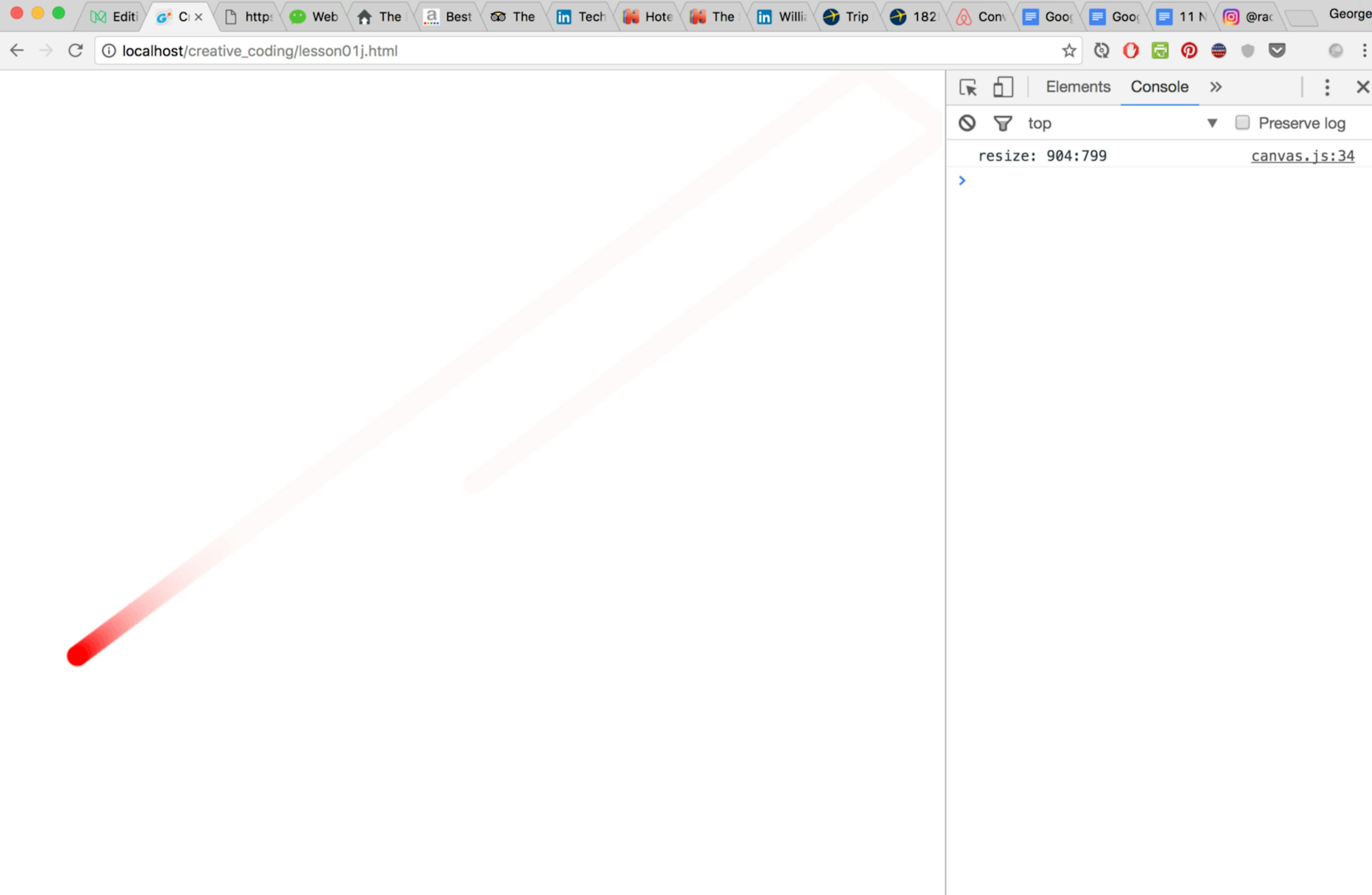Reload the page
Viewport: 1372px width, 895px height.
(x=75, y=51)
